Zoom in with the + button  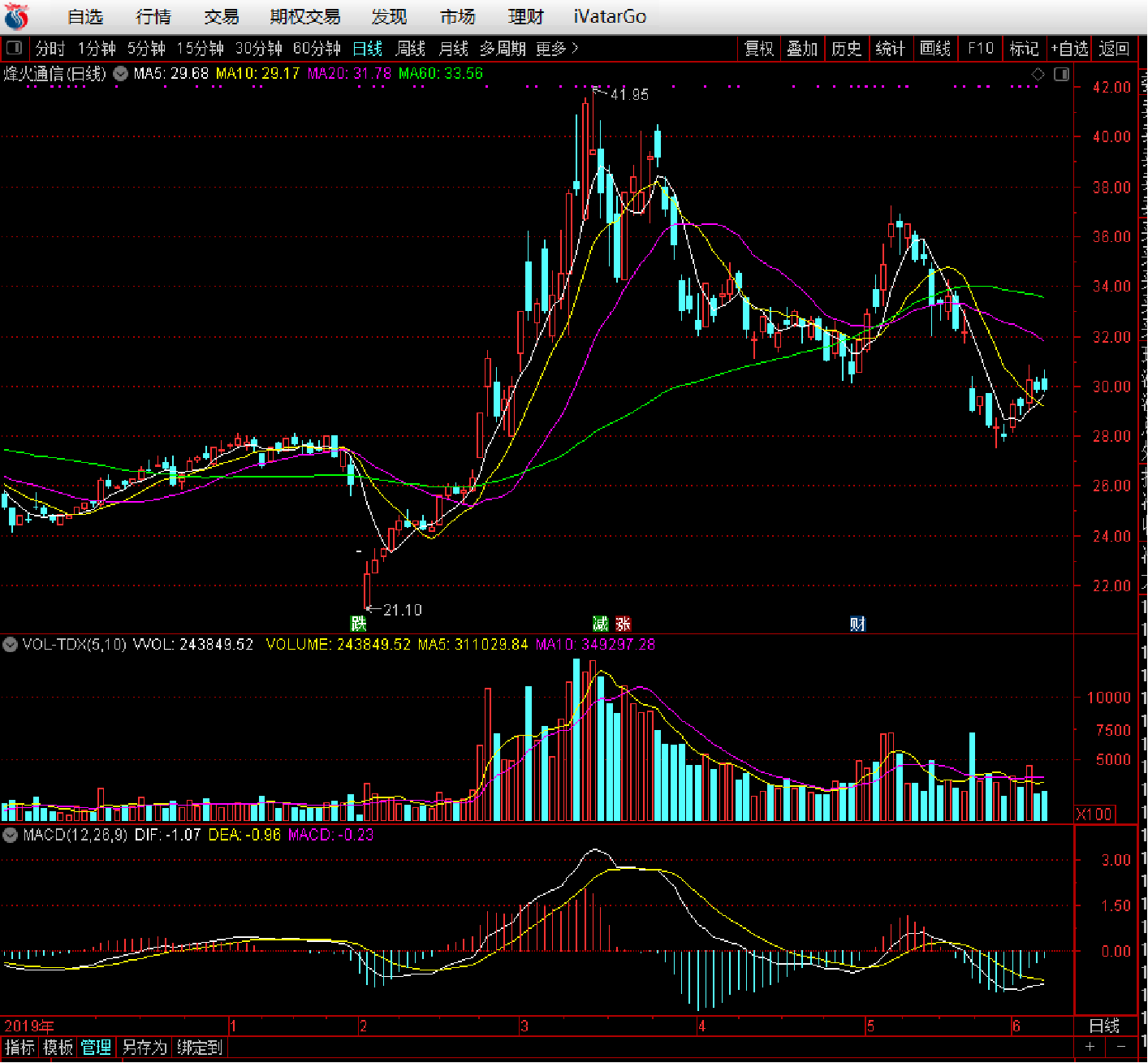point(1090,1048)
